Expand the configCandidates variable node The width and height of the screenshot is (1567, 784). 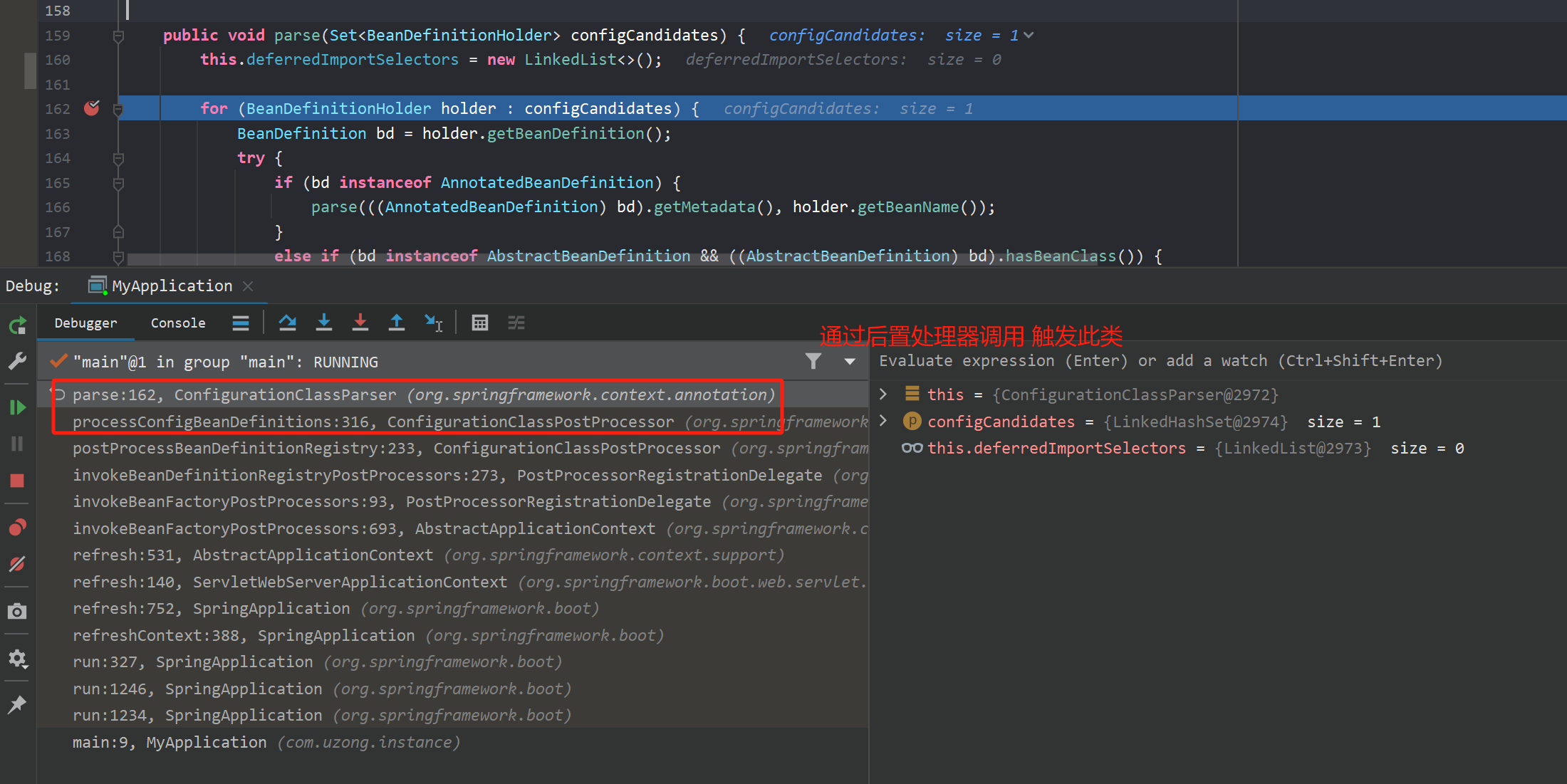(x=883, y=421)
